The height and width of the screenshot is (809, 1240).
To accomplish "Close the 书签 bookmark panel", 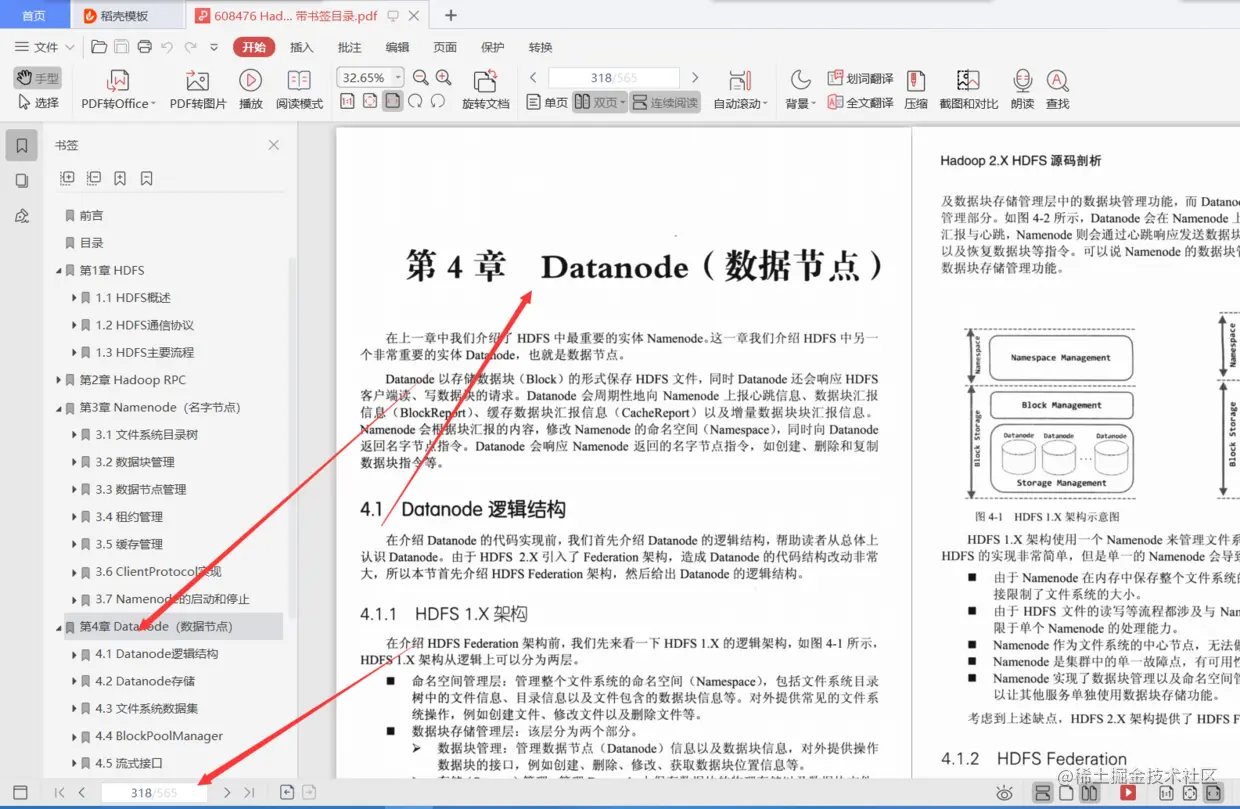I will [x=274, y=145].
